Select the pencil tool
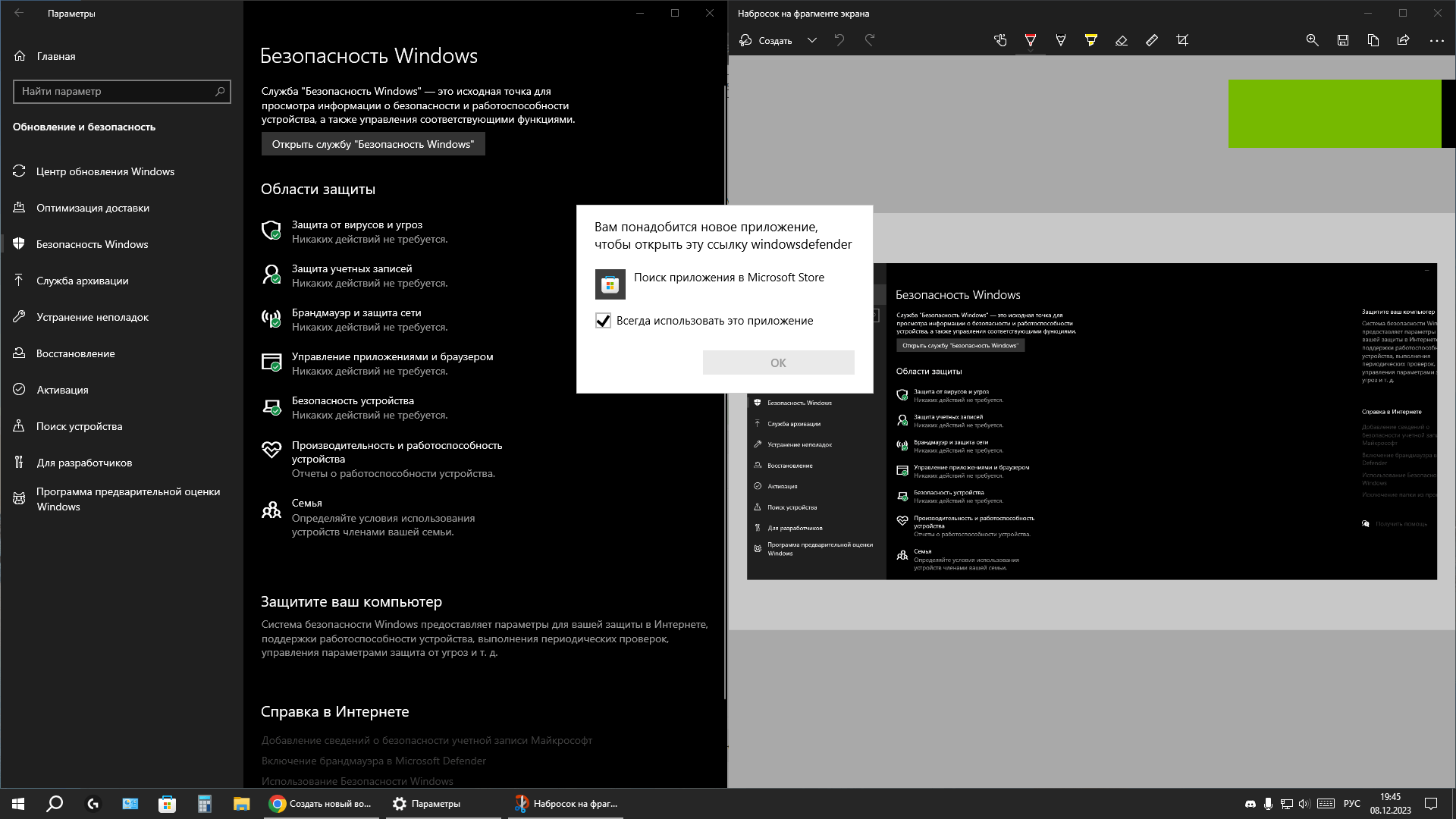 click(1061, 40)
